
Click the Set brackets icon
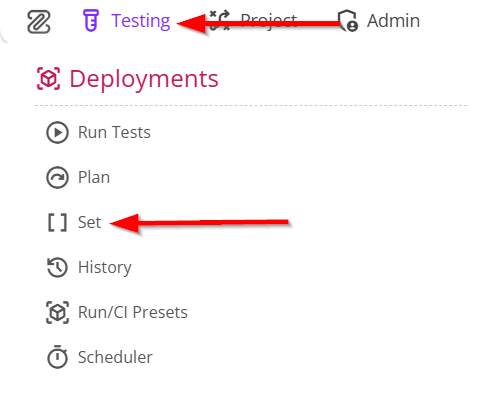tap(57, 222)
